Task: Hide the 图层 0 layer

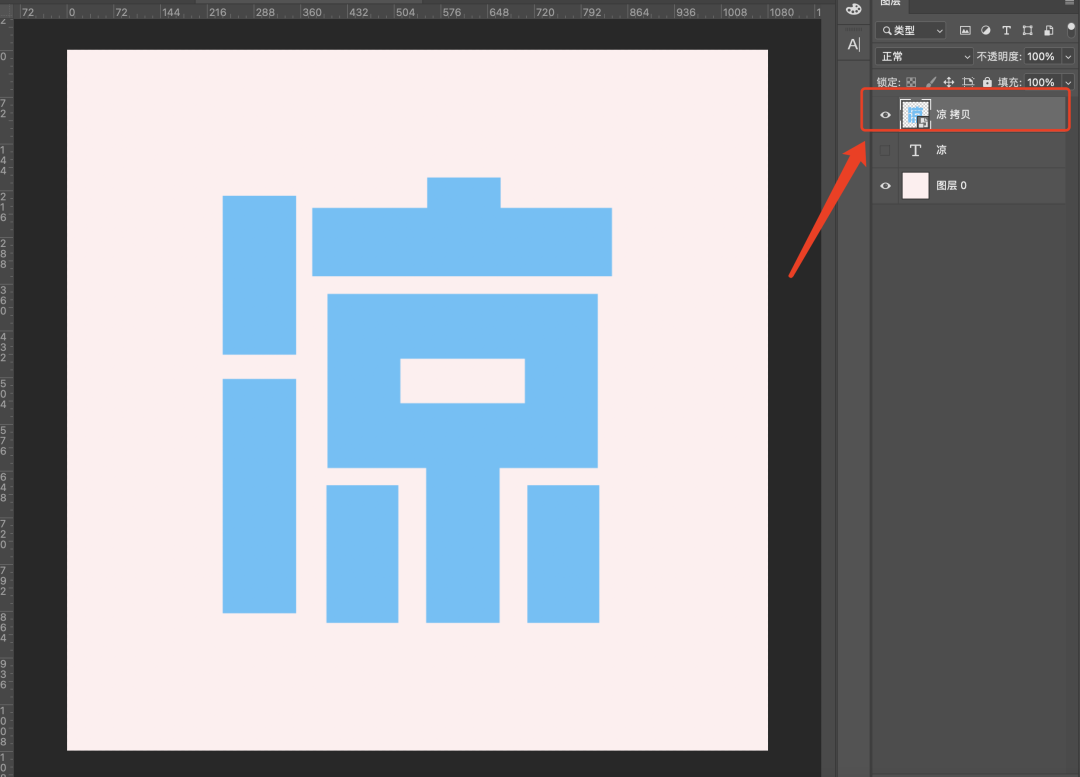Action: click(885, 186)
